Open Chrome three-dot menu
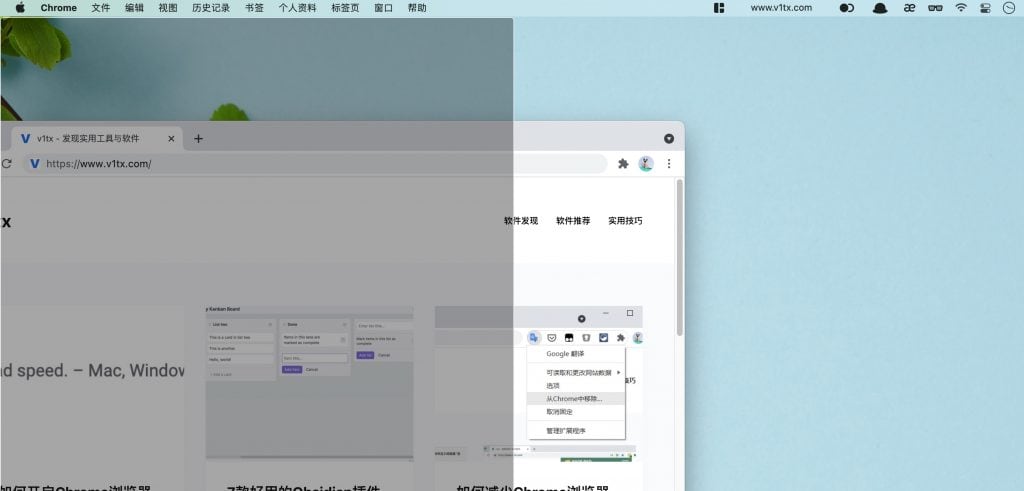 [669, 164]
